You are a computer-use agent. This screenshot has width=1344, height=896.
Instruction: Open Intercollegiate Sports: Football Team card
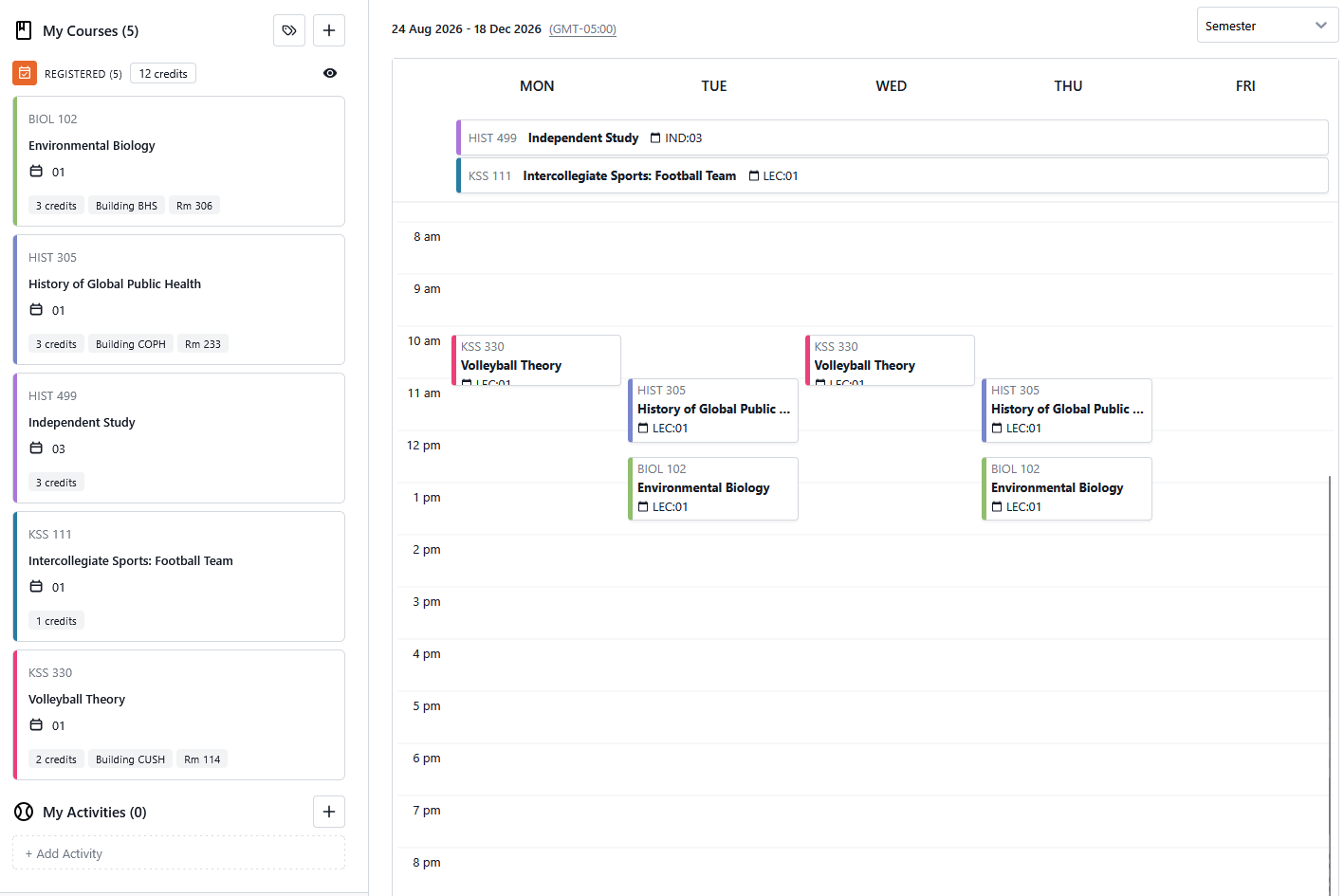point(178,576)
